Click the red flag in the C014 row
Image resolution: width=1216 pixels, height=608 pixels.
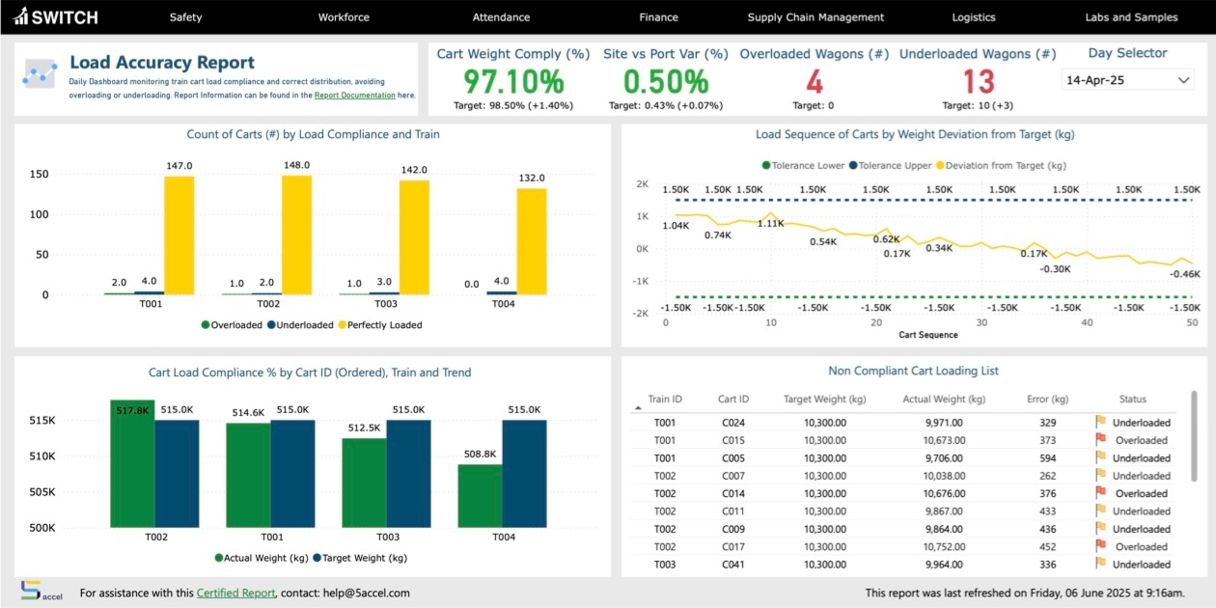point(1100,493)
